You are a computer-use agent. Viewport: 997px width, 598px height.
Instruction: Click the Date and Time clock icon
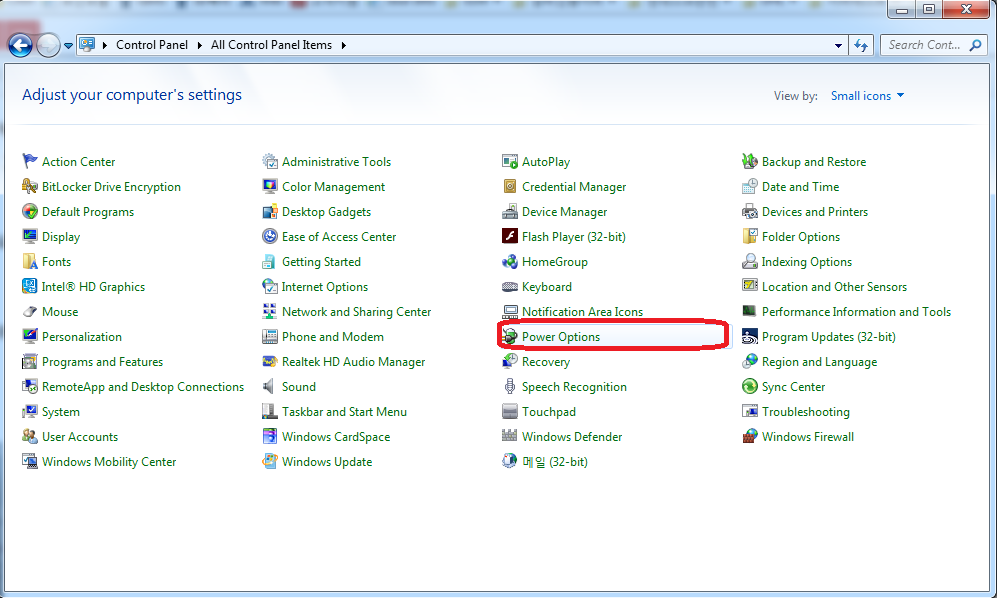click(x=750, y=186)
